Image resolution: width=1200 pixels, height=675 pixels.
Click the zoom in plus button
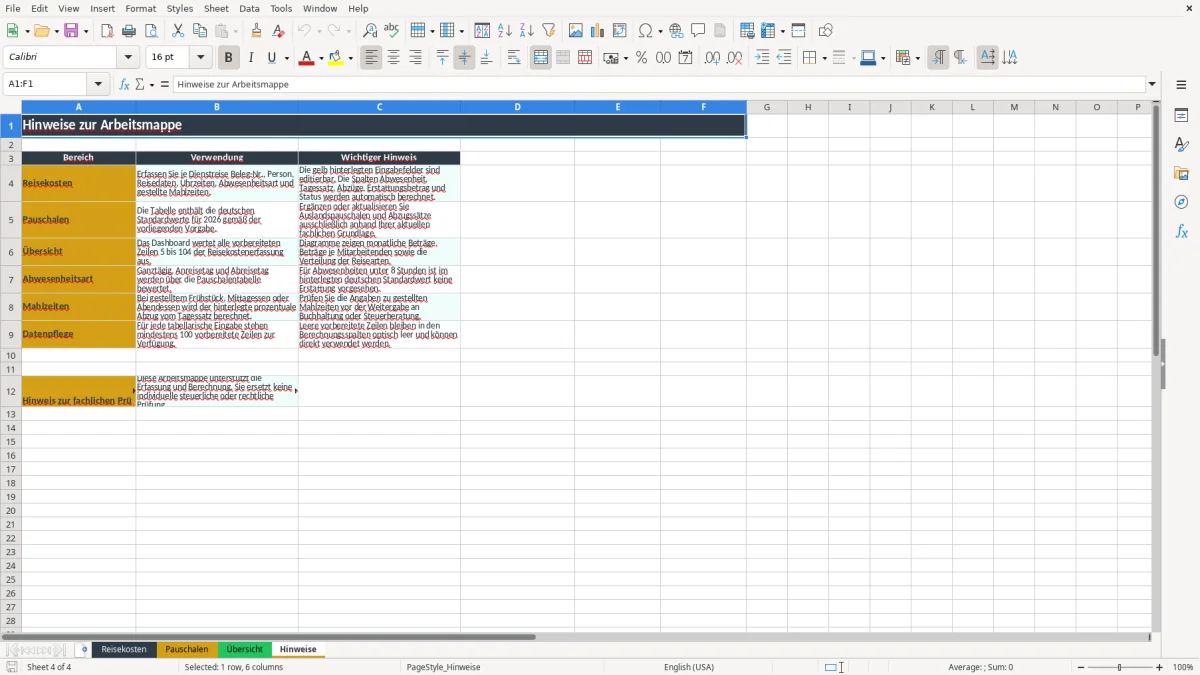1160,667
